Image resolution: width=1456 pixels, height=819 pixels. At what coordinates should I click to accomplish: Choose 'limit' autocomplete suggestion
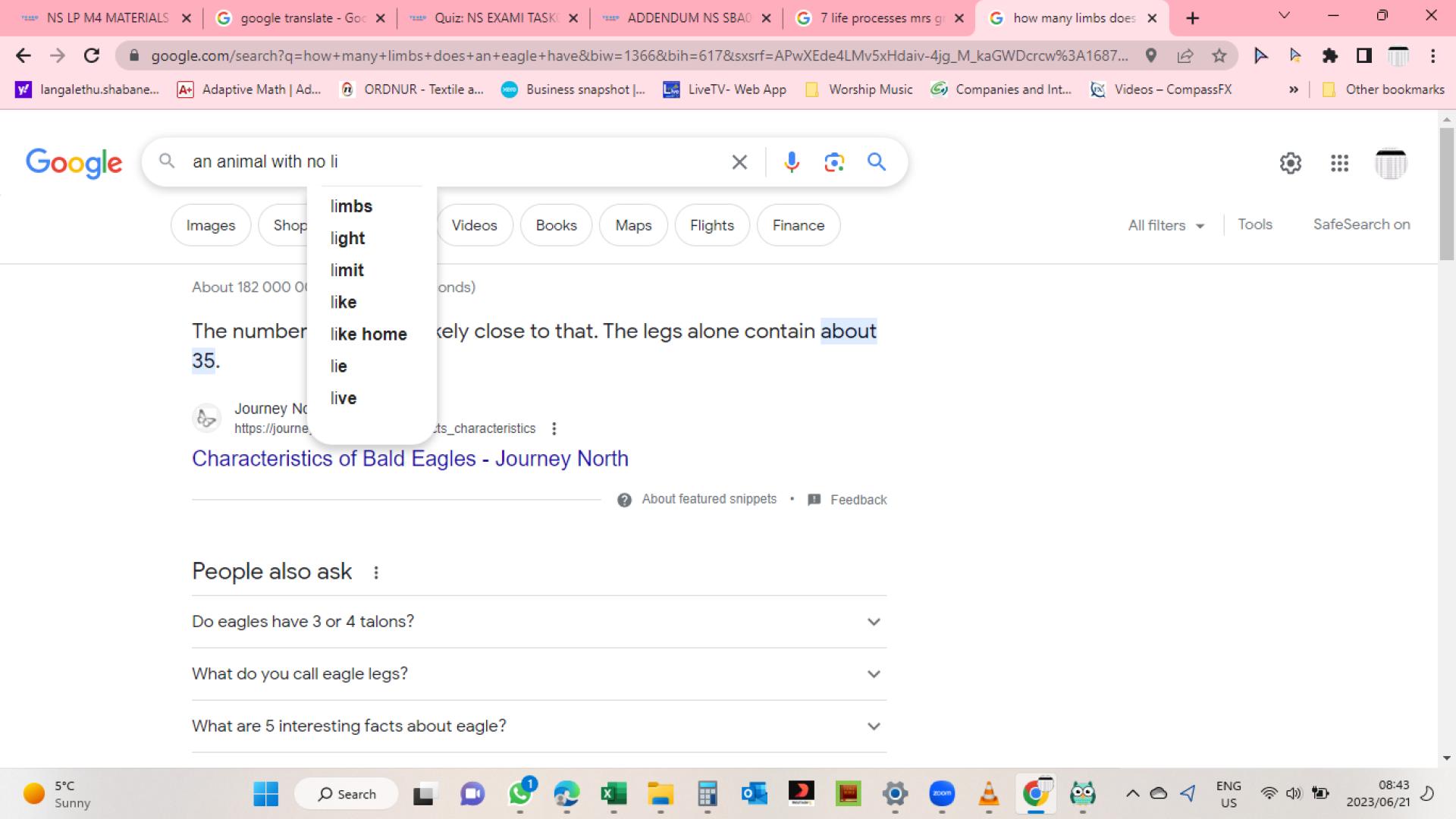coord(372,270)
